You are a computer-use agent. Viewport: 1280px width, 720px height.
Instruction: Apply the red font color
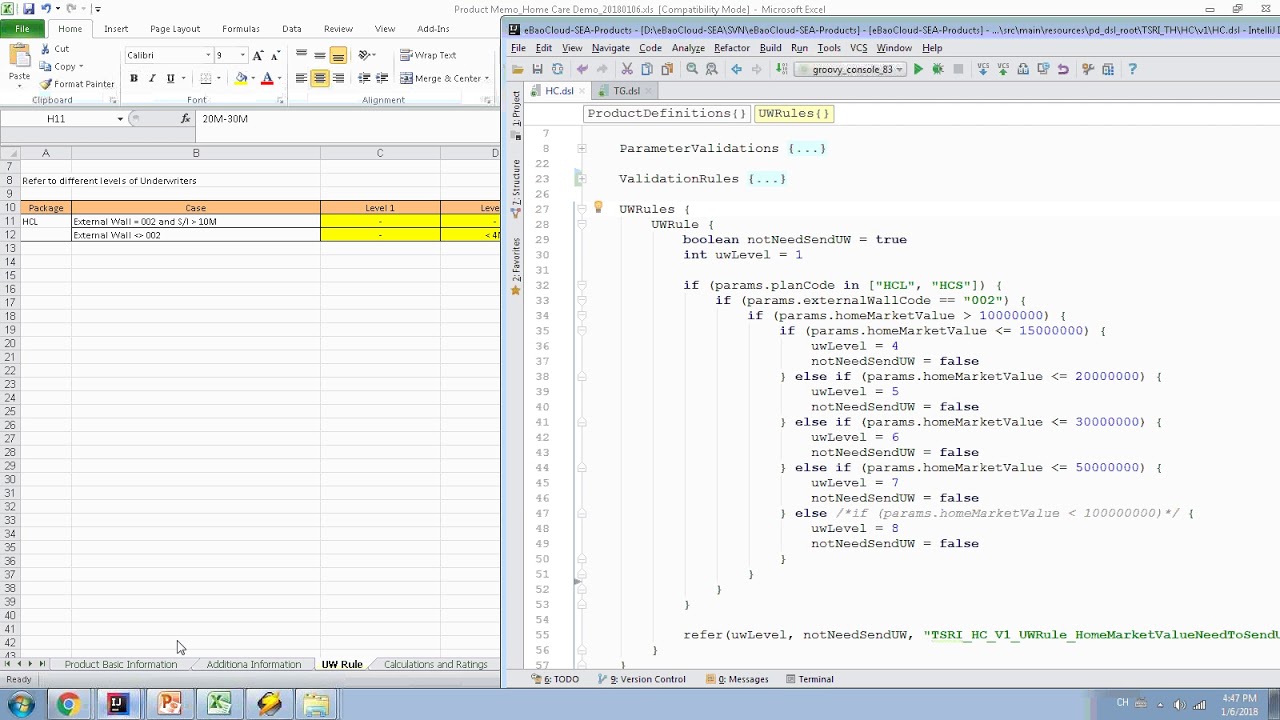[267, 79]
